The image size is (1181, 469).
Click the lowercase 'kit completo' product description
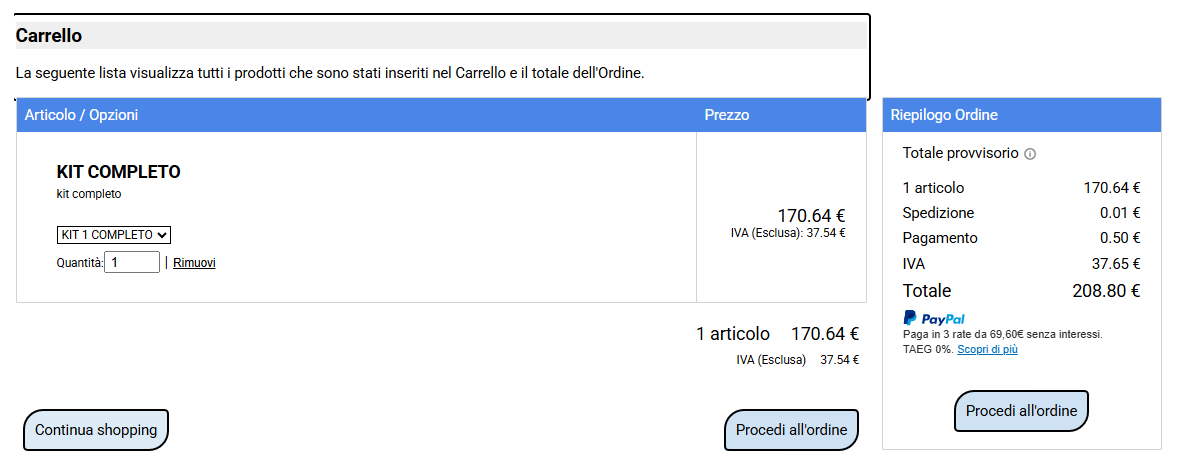[89, 194]
